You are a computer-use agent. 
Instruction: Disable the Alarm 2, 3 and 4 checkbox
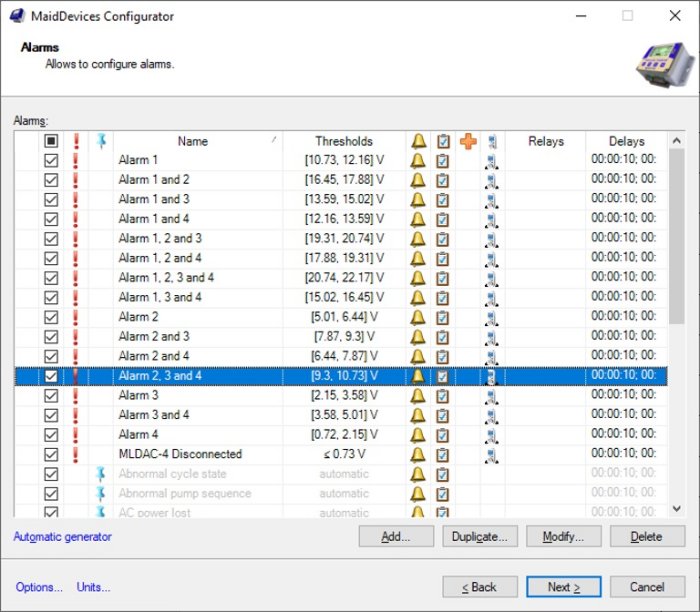click(x=51, y=376)
